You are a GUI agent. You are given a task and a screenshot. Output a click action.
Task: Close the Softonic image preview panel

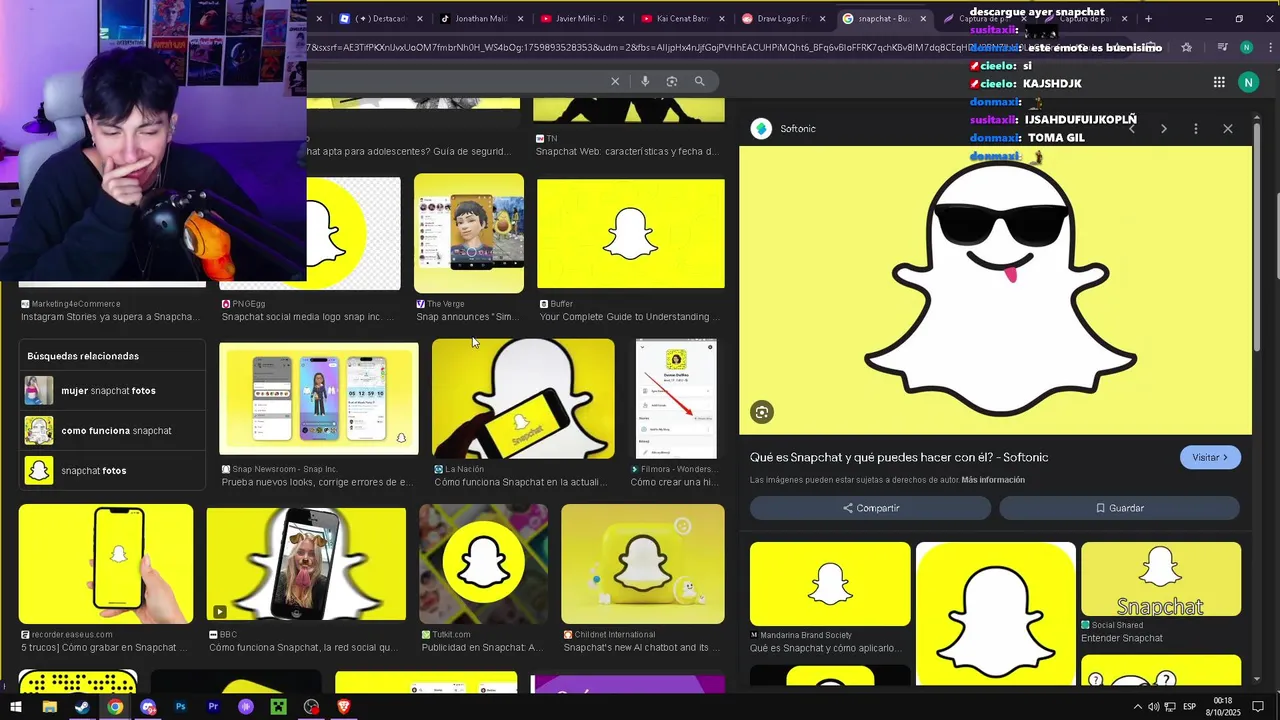(x=1228, y=129)
